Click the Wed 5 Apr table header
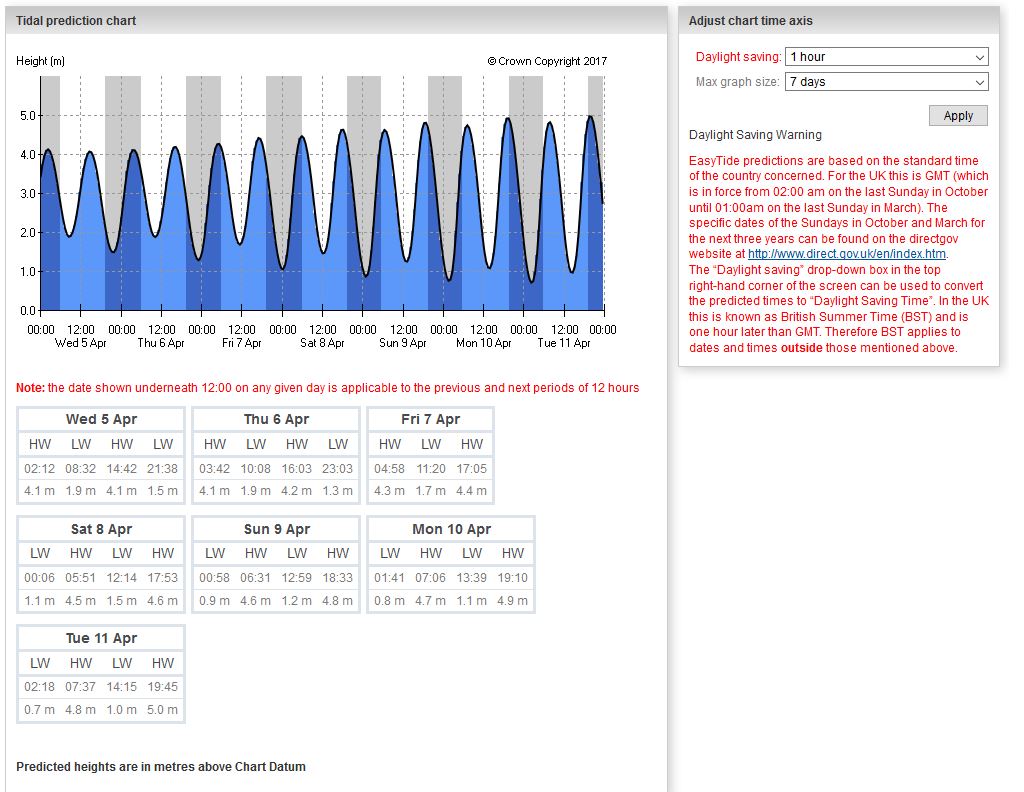Image resolution: width=1024 pixels, height=792 pixels. 101,419
